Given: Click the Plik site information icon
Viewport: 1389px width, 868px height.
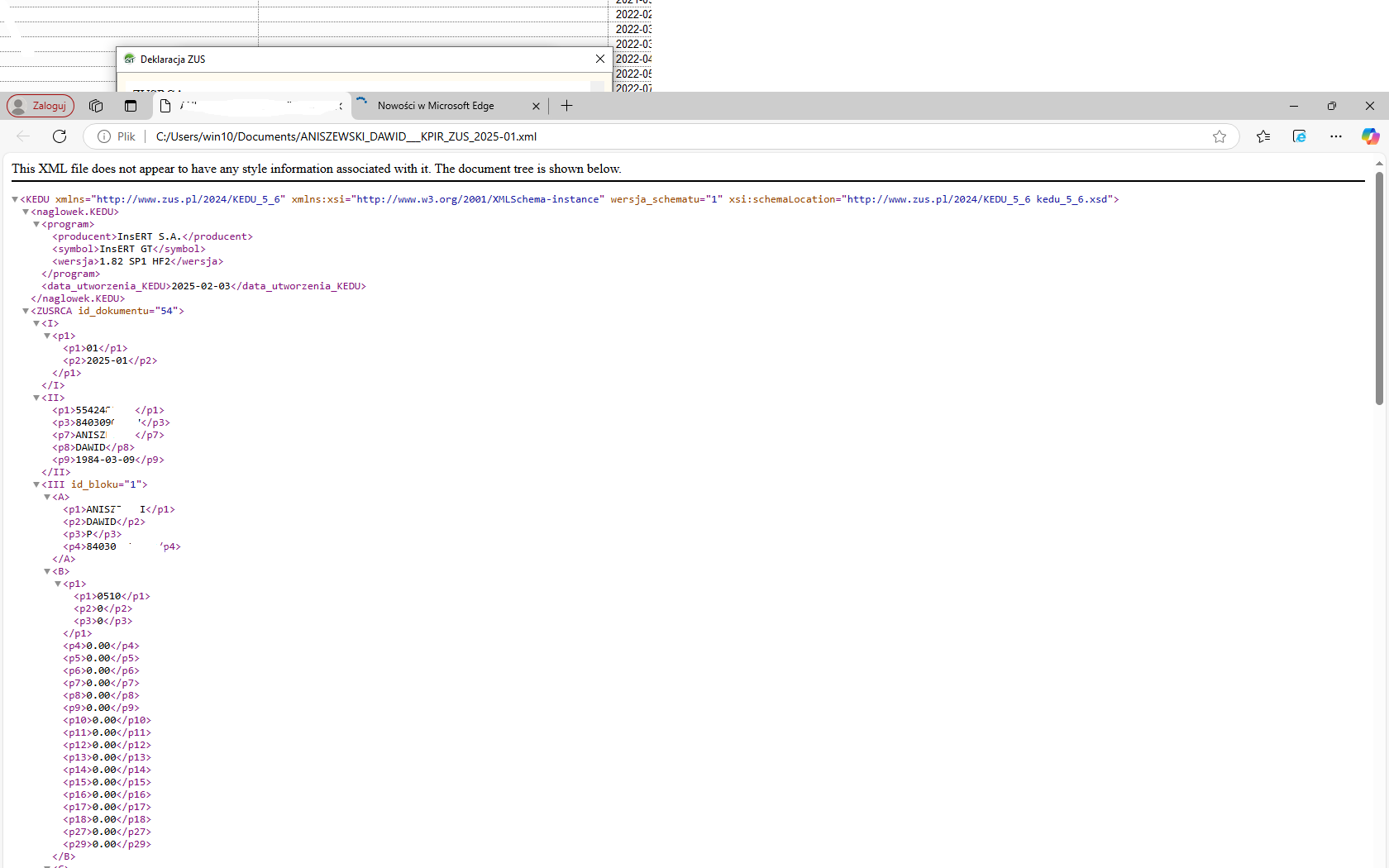Looking at the screenshot, I should coord(104,136).
